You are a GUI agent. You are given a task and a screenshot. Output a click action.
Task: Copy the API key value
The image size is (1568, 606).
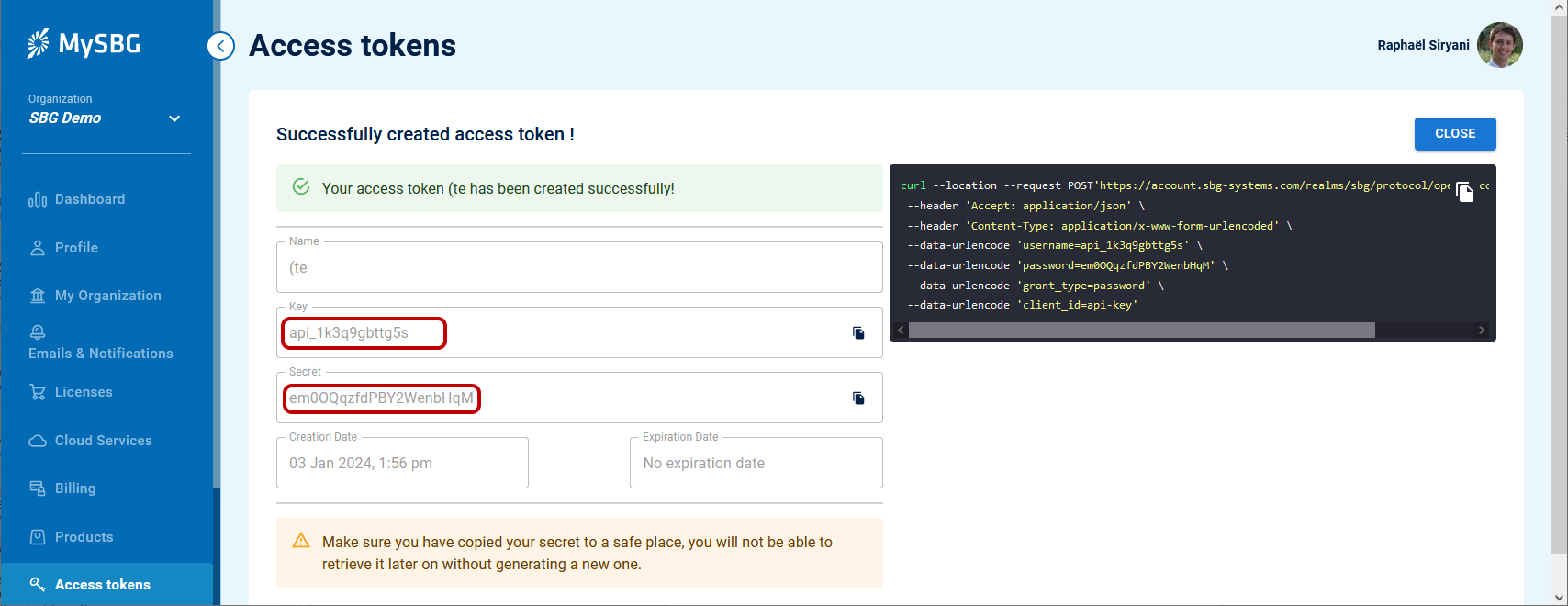(858, 333)
